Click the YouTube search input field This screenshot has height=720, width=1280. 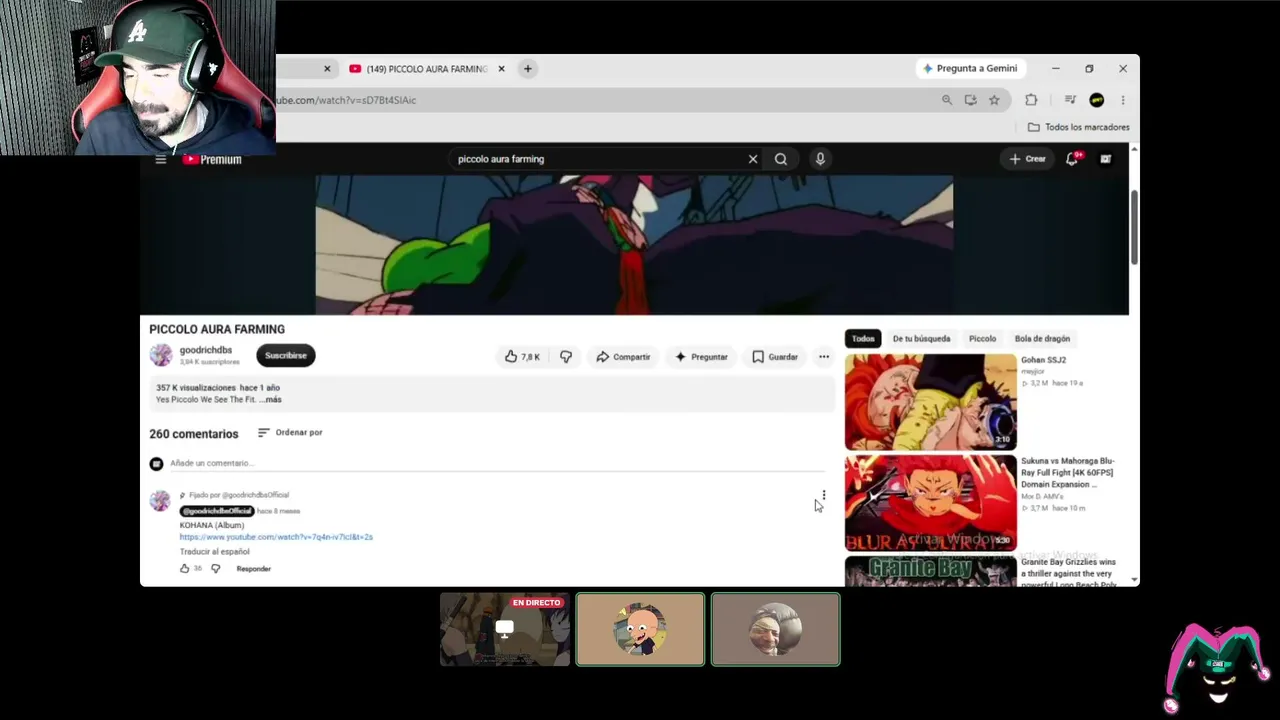coord(600,159)
